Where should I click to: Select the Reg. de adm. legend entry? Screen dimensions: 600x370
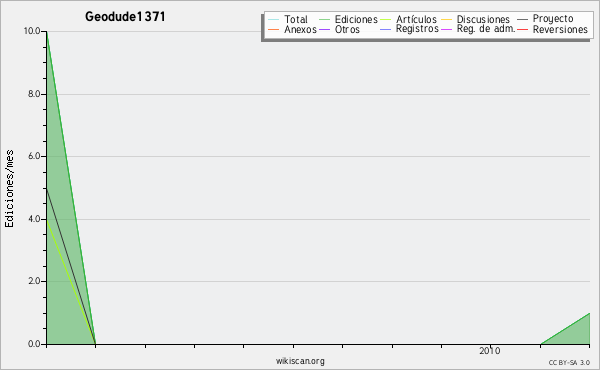click(x=478, y=29)
